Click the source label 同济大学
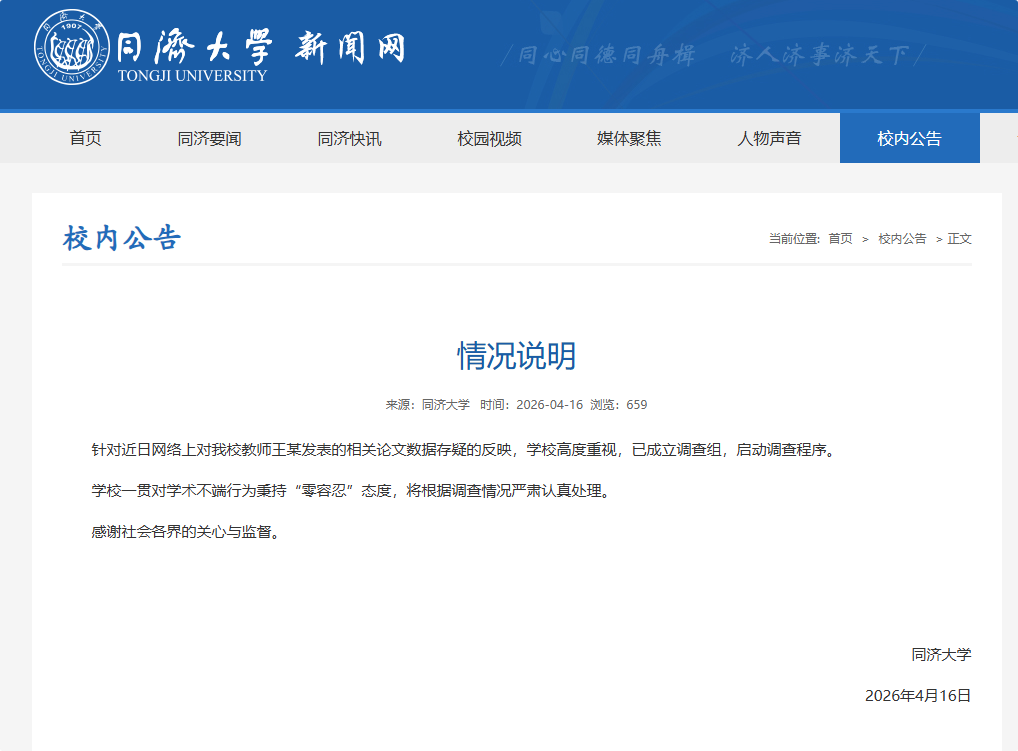This screenshot has height=751, width=1018. (445, 405)
